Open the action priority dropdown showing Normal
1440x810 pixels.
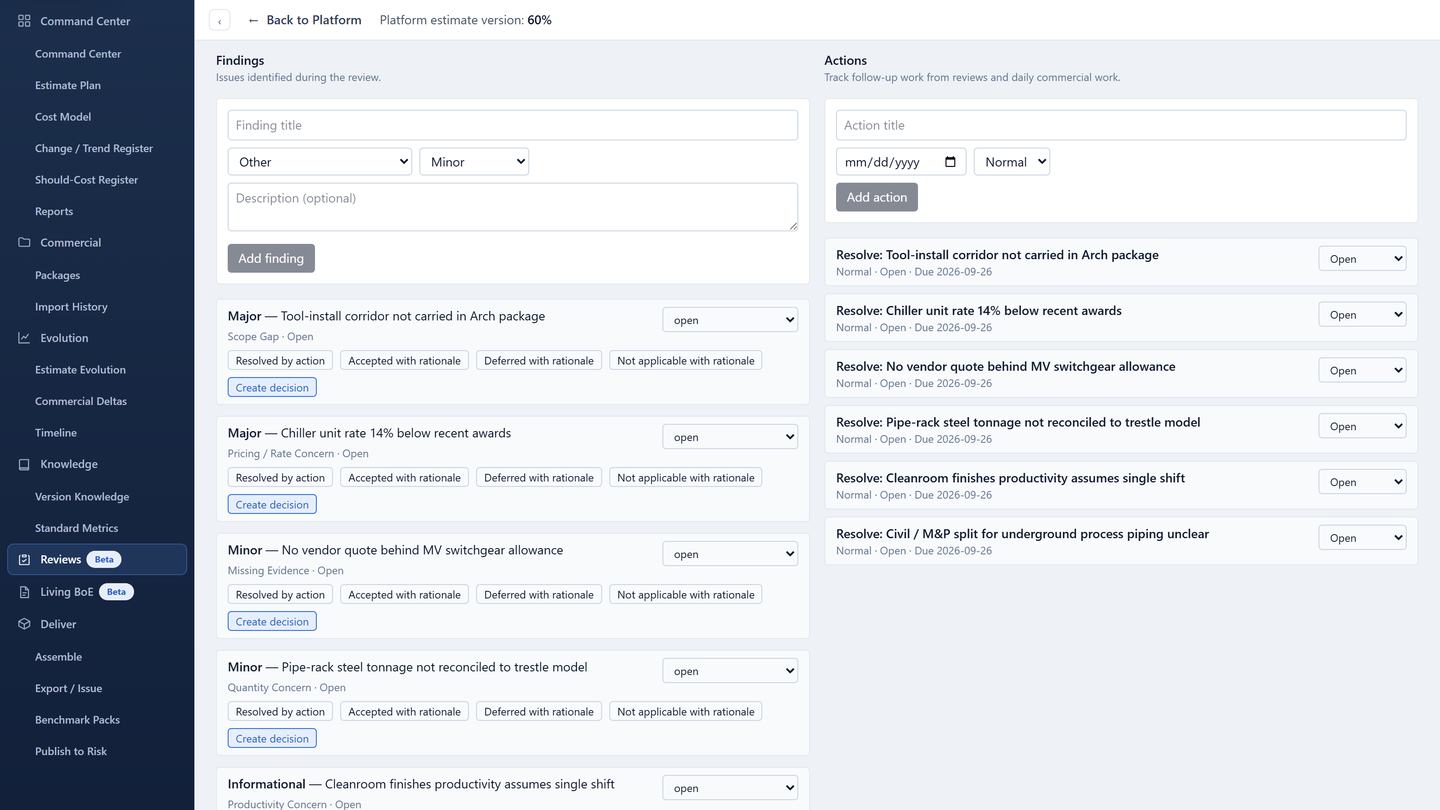(x=1012, y=162)
